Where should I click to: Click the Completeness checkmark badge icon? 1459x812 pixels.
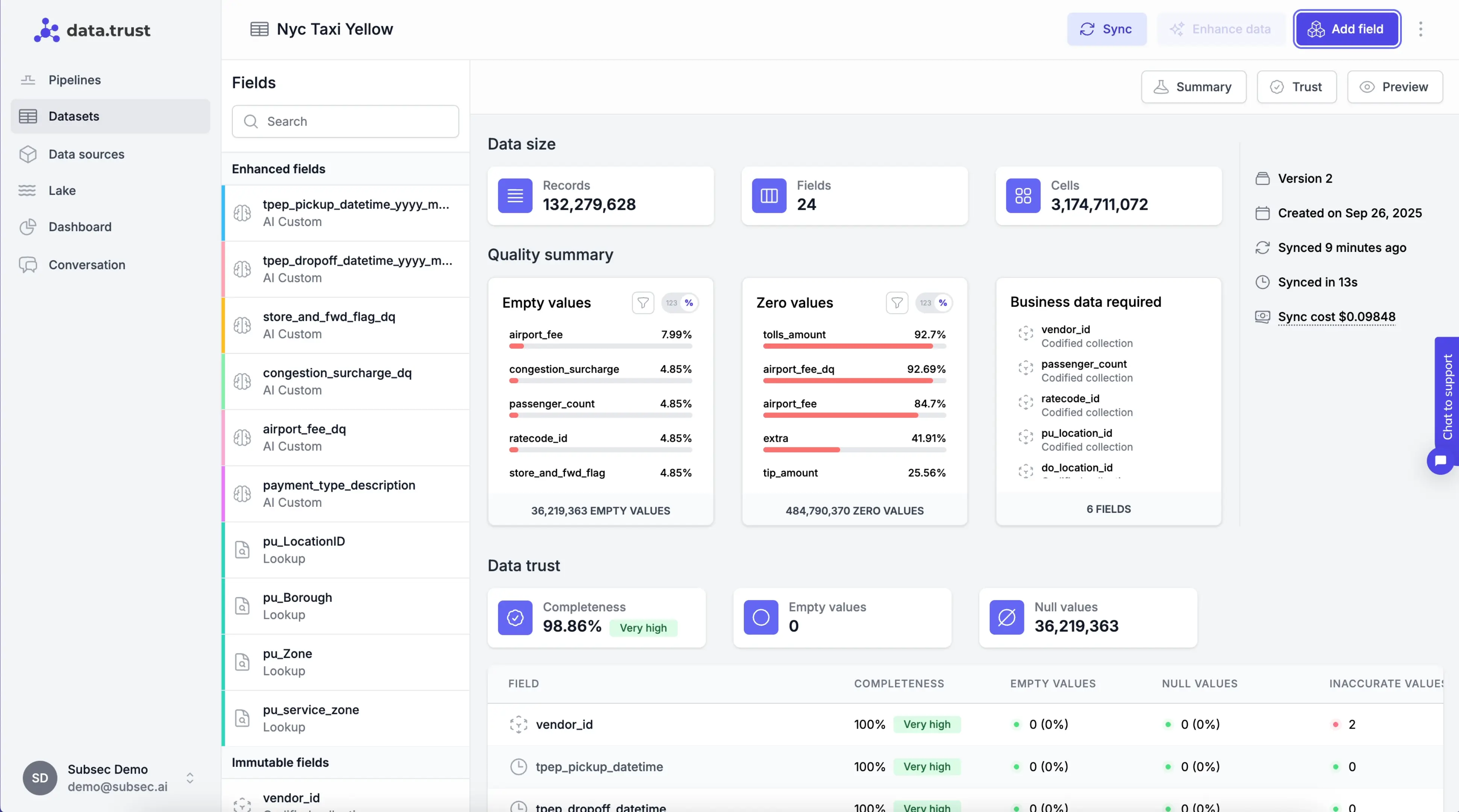click(x=515, y=617)
